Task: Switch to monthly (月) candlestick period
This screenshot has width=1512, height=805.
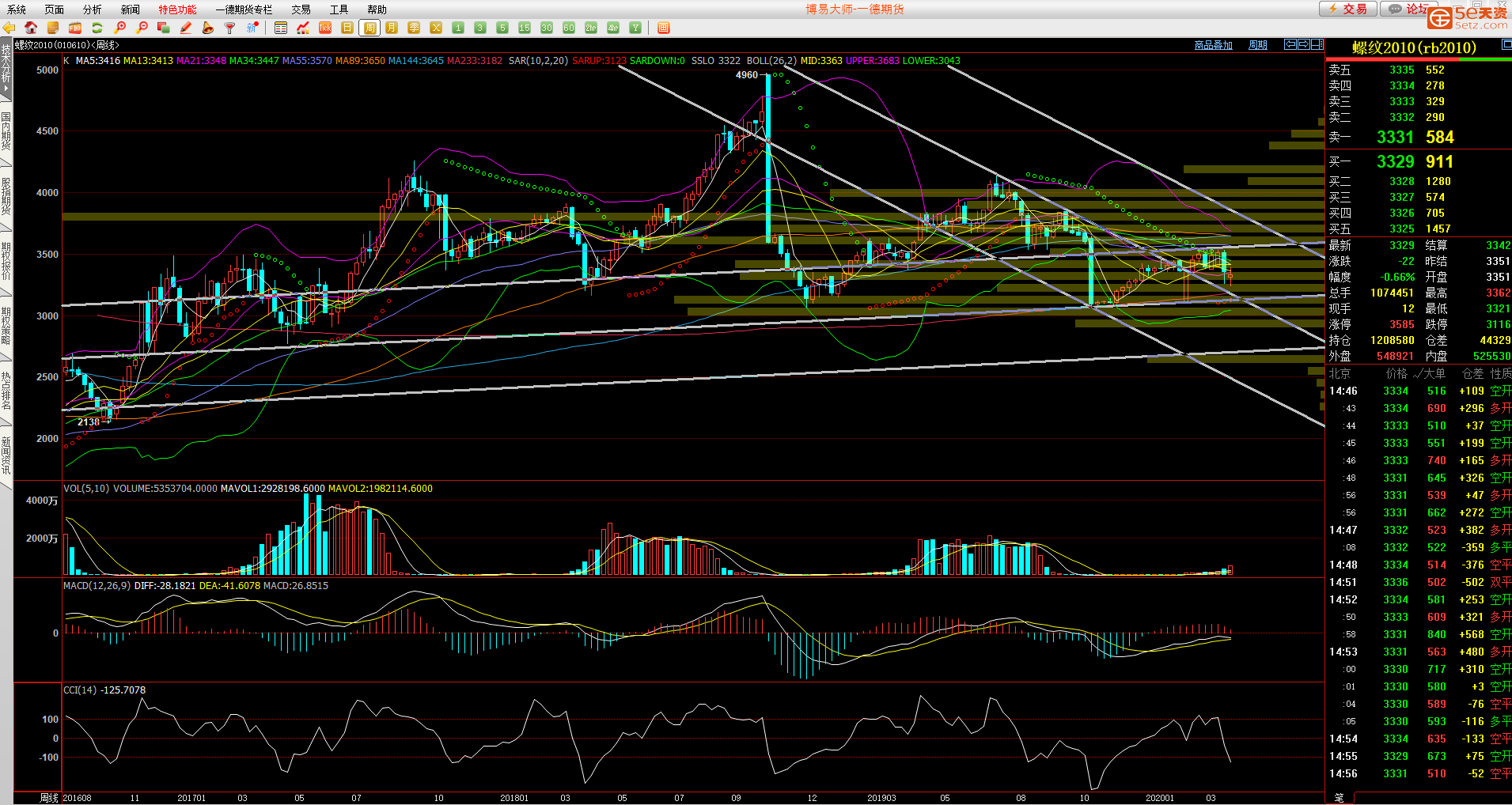Action: 392,28
